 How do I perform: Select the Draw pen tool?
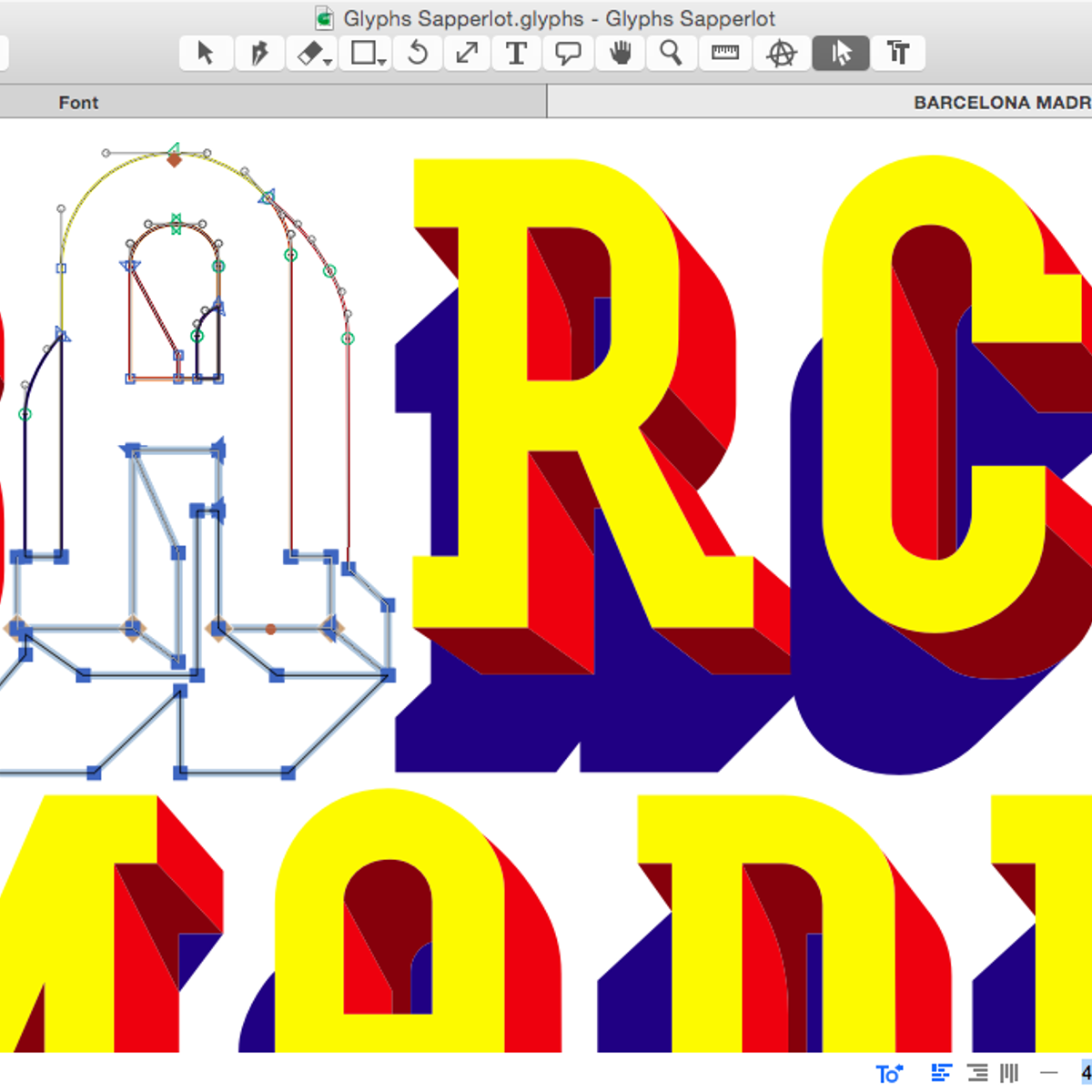click(259, 54)
